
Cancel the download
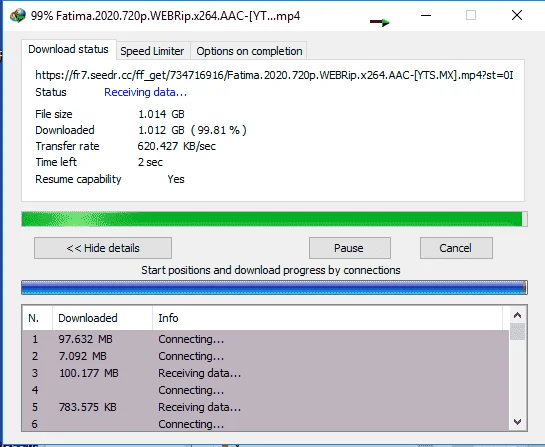pos(456,248)
